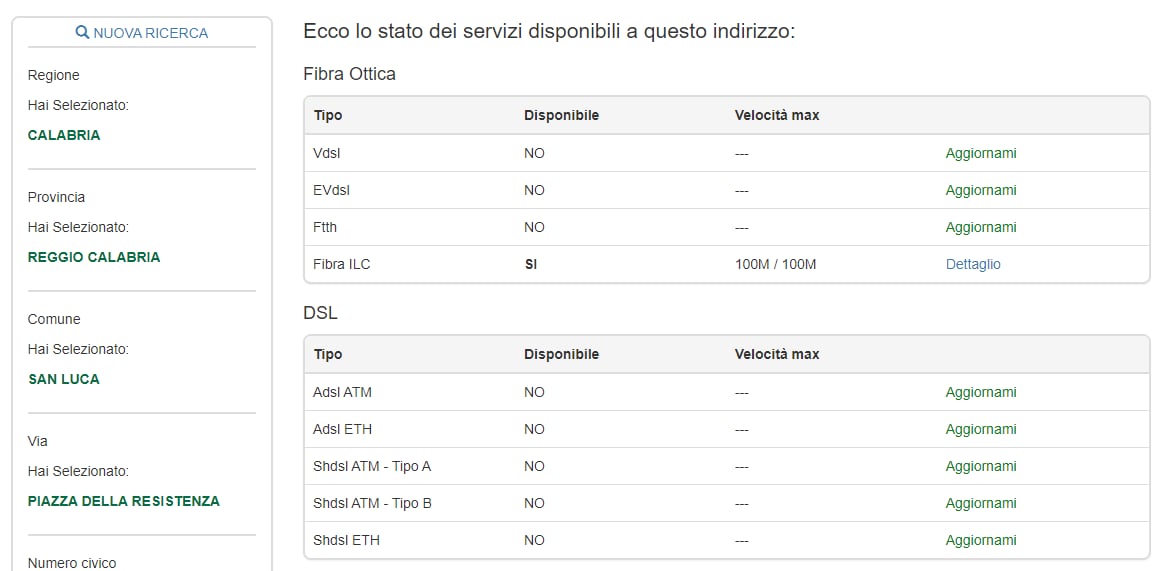Click Aggiornami for Adsl ETH
Screen dimensions: 1172x571
pos(980,429)
